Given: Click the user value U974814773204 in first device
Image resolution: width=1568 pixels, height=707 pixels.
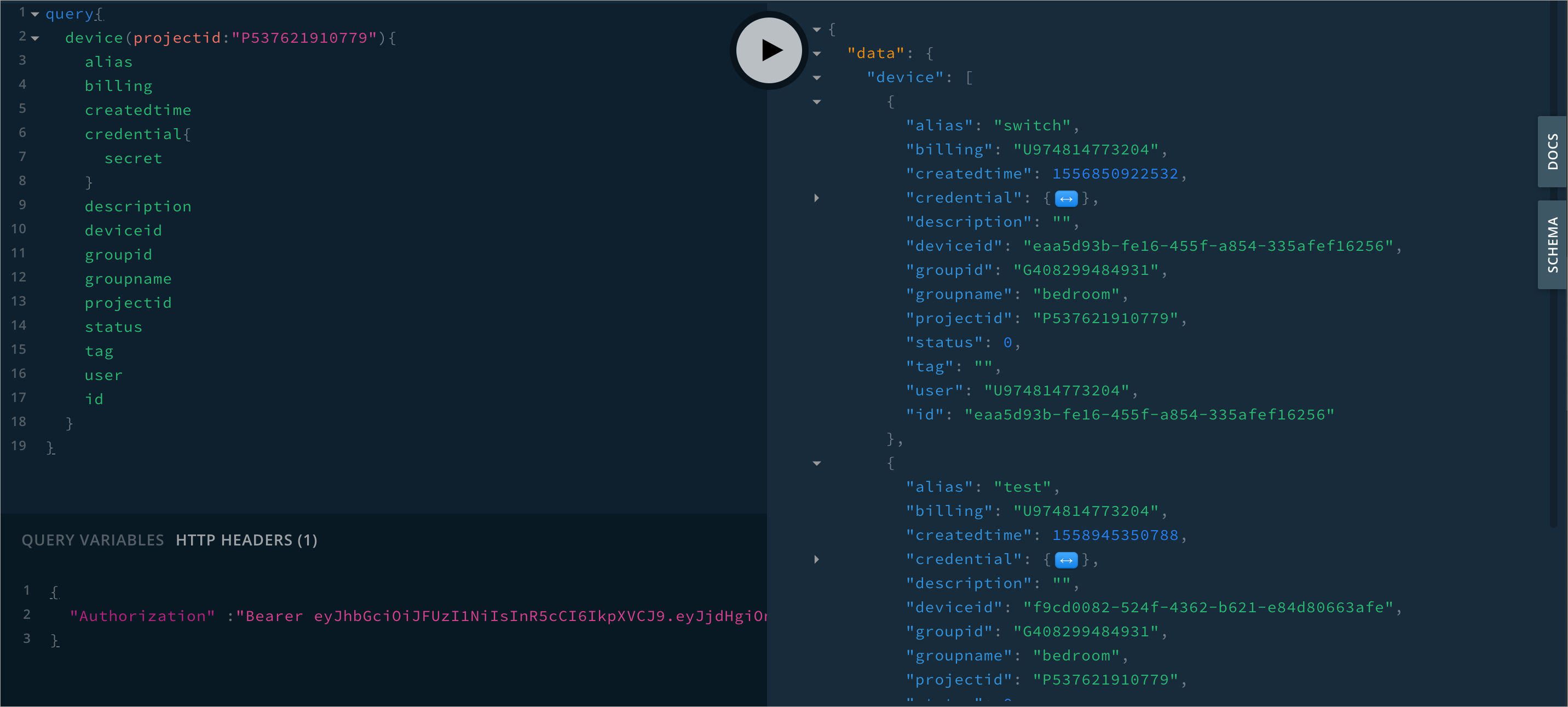Looking at the screenshot, I should point(1057,391).
